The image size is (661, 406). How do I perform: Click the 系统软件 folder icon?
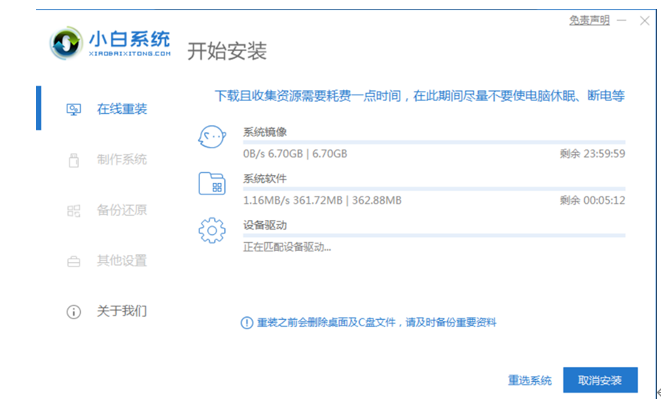point(211,184)
